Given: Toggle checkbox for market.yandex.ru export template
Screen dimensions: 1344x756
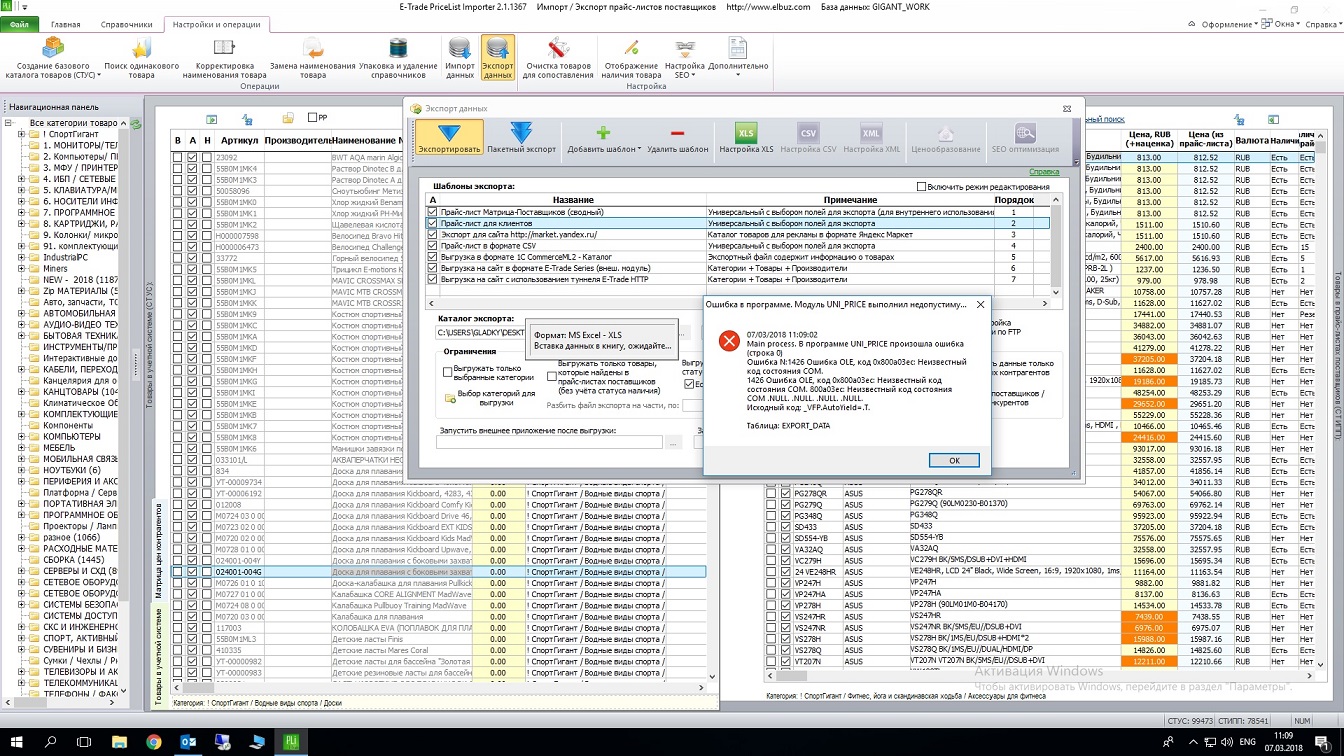Looking at the screenshot, I should [x=433, y=234].
